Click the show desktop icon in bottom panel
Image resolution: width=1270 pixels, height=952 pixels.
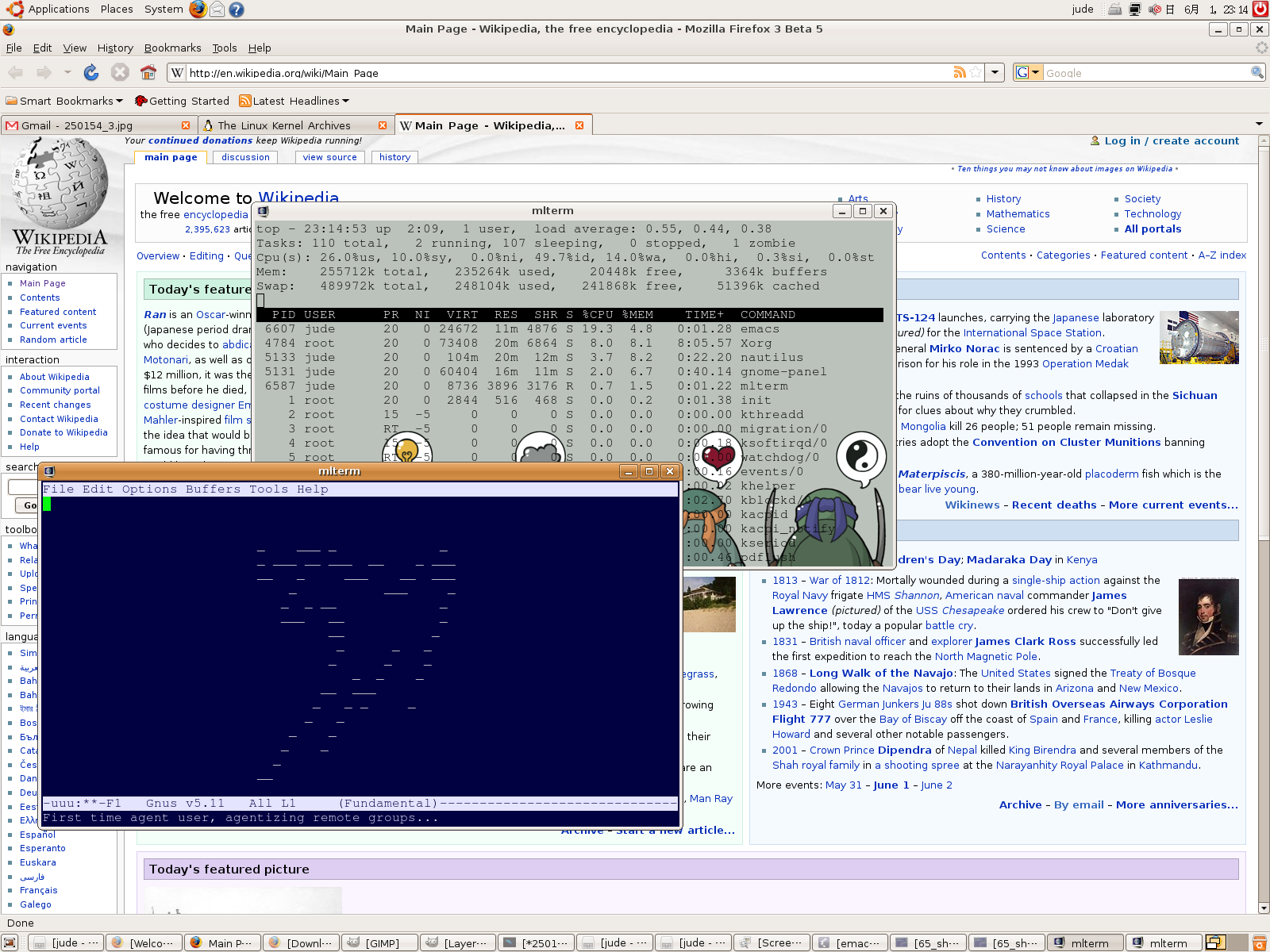[x=10, y=942]
